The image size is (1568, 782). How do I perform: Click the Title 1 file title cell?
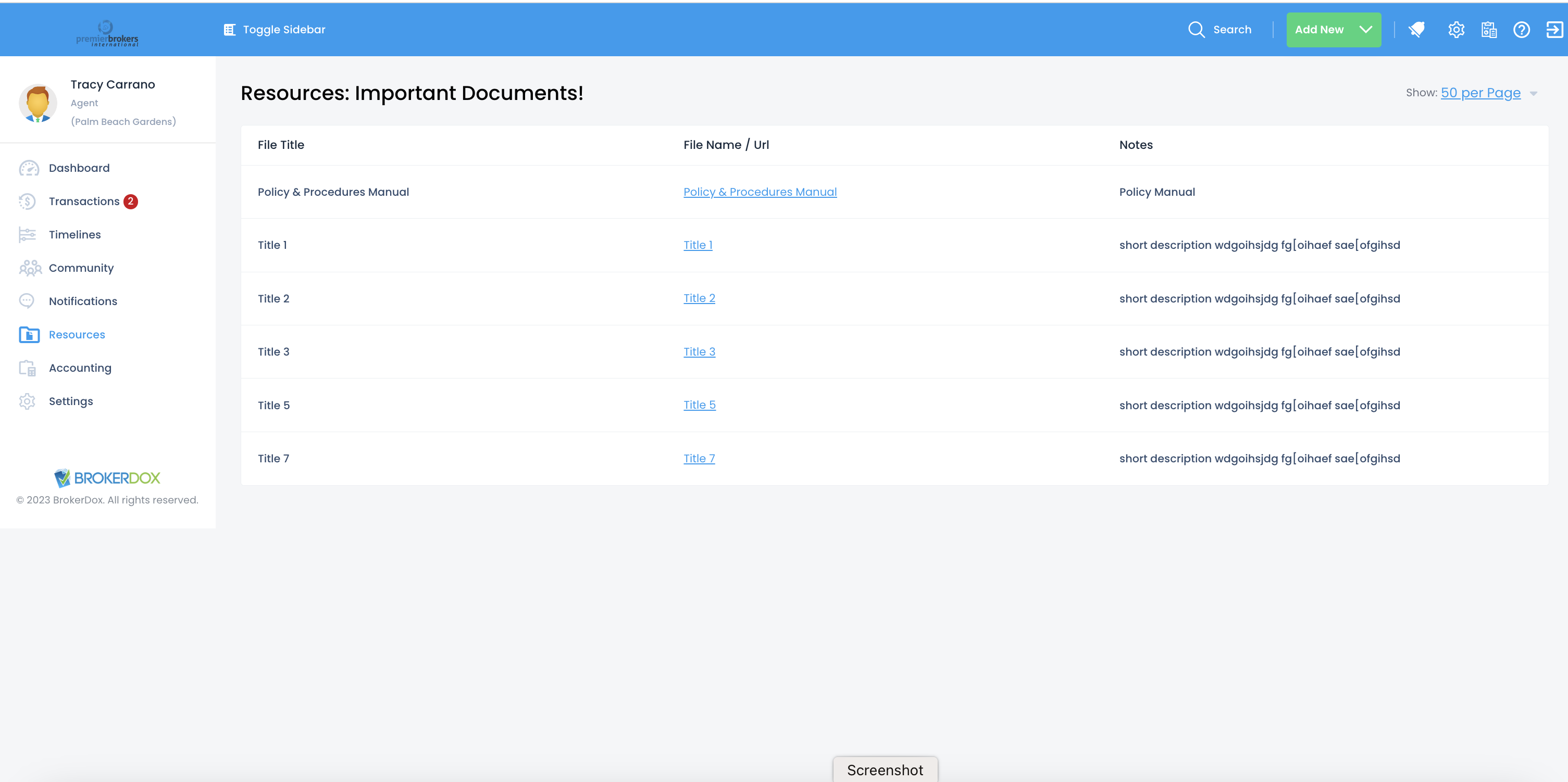[x=271, y=245]
